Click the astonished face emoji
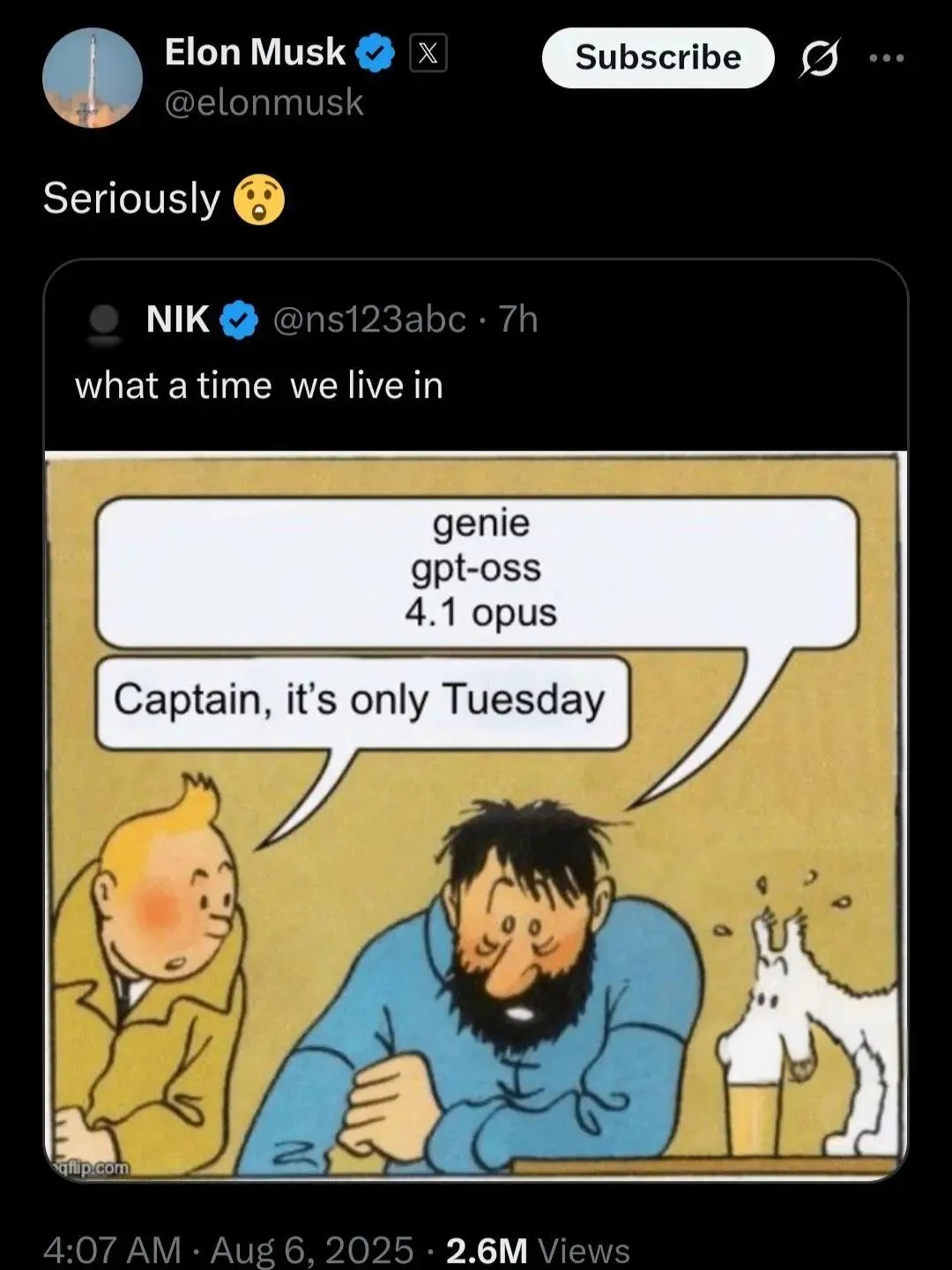952x1270 pixels. (258, 198)
